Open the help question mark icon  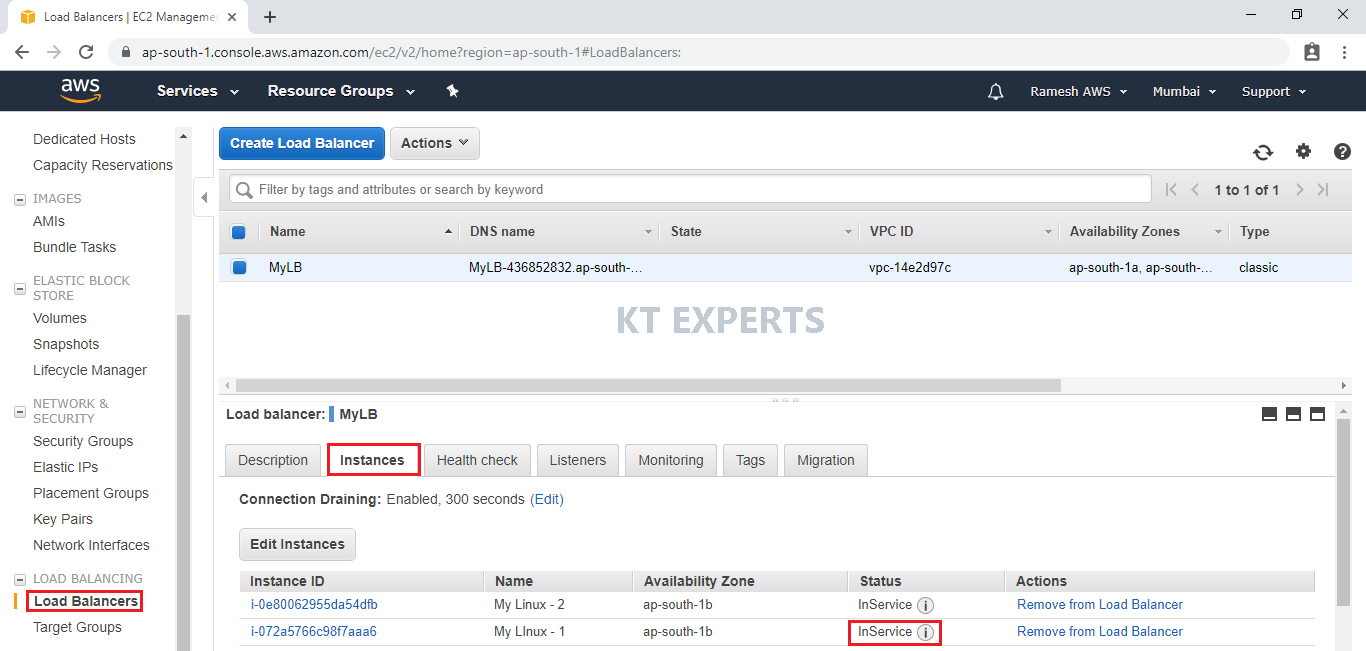coord(1343,151)
